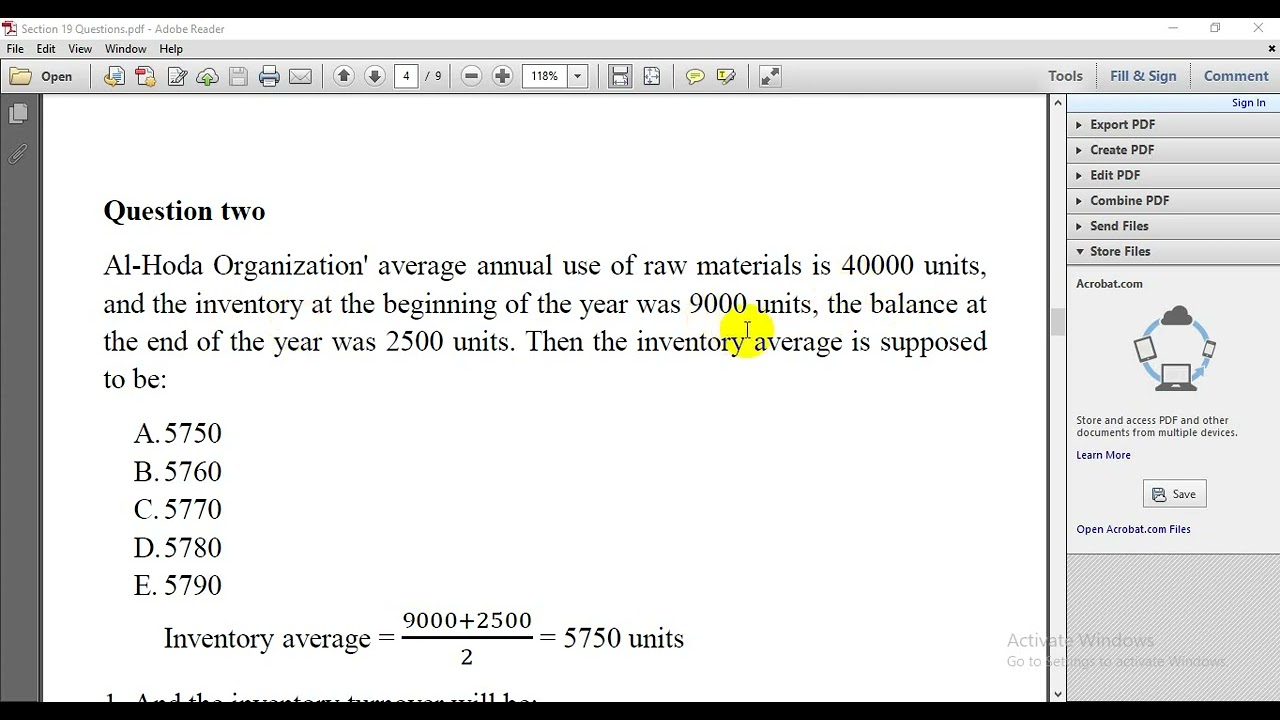Open the Edit menu
The height and width of the screenshot is (720, 1280).
pyautogui.click(x=46, y=49)
